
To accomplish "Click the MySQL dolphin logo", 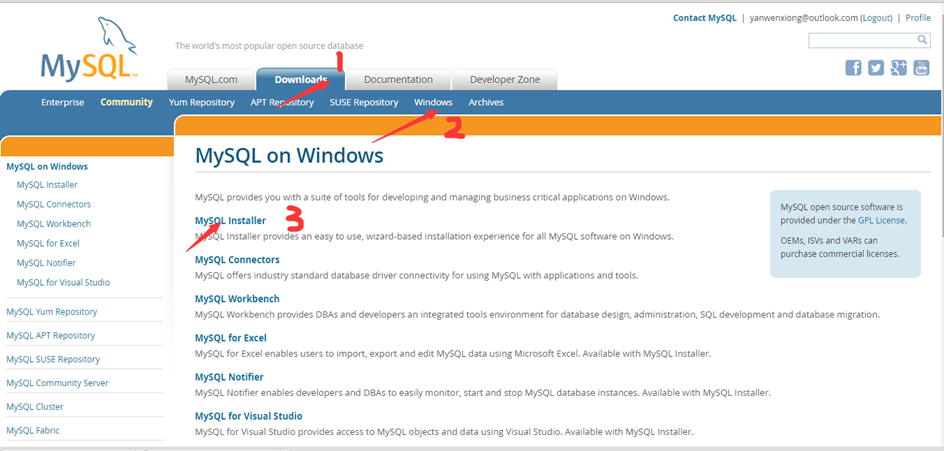I will click(90, 49).
